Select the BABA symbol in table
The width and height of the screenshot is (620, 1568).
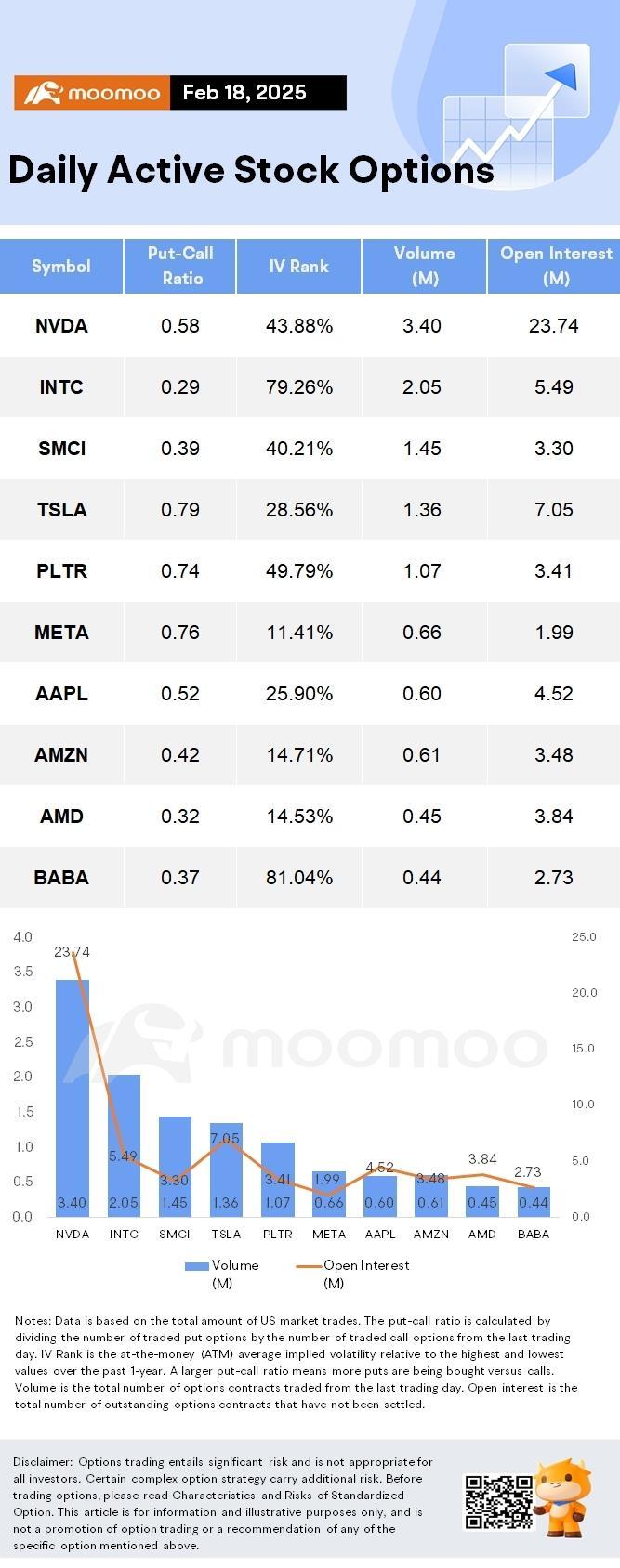tap(61, 877)
